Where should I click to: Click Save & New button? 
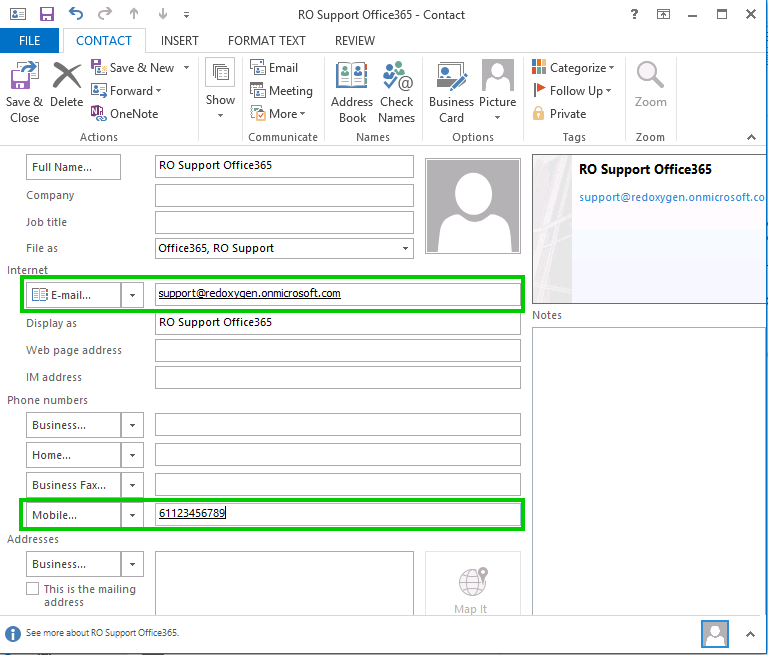click(133, 68)
